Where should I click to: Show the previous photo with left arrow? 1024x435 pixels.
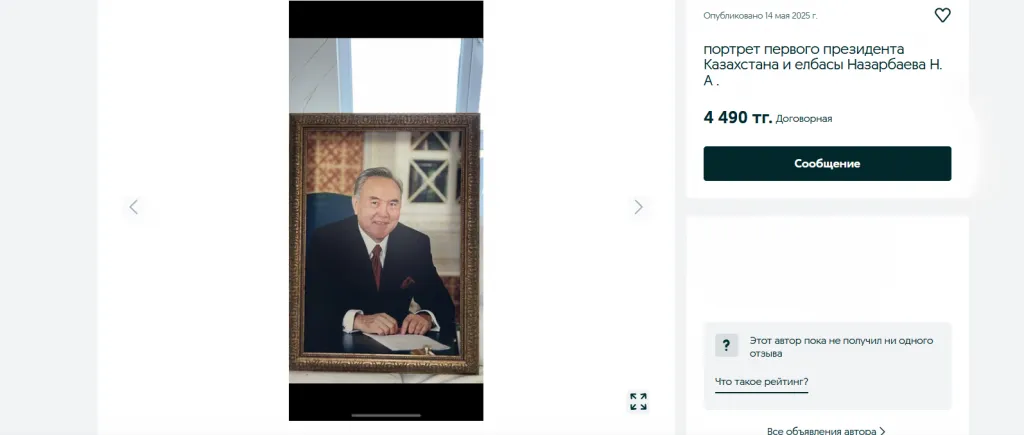pyautogui.click(x=134, y=207)
